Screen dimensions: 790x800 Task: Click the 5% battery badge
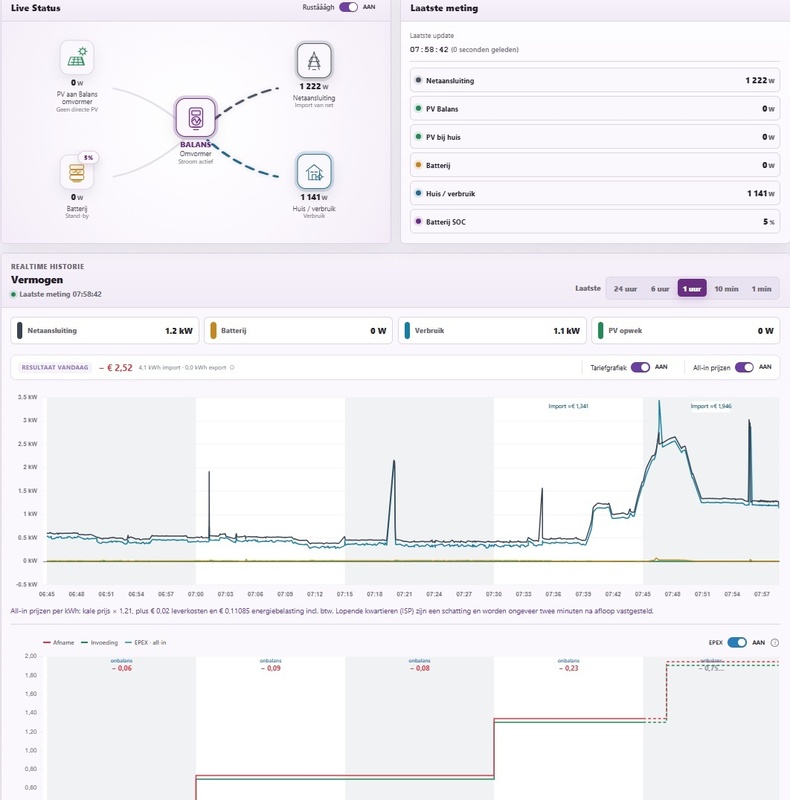[x=88, y=158]
